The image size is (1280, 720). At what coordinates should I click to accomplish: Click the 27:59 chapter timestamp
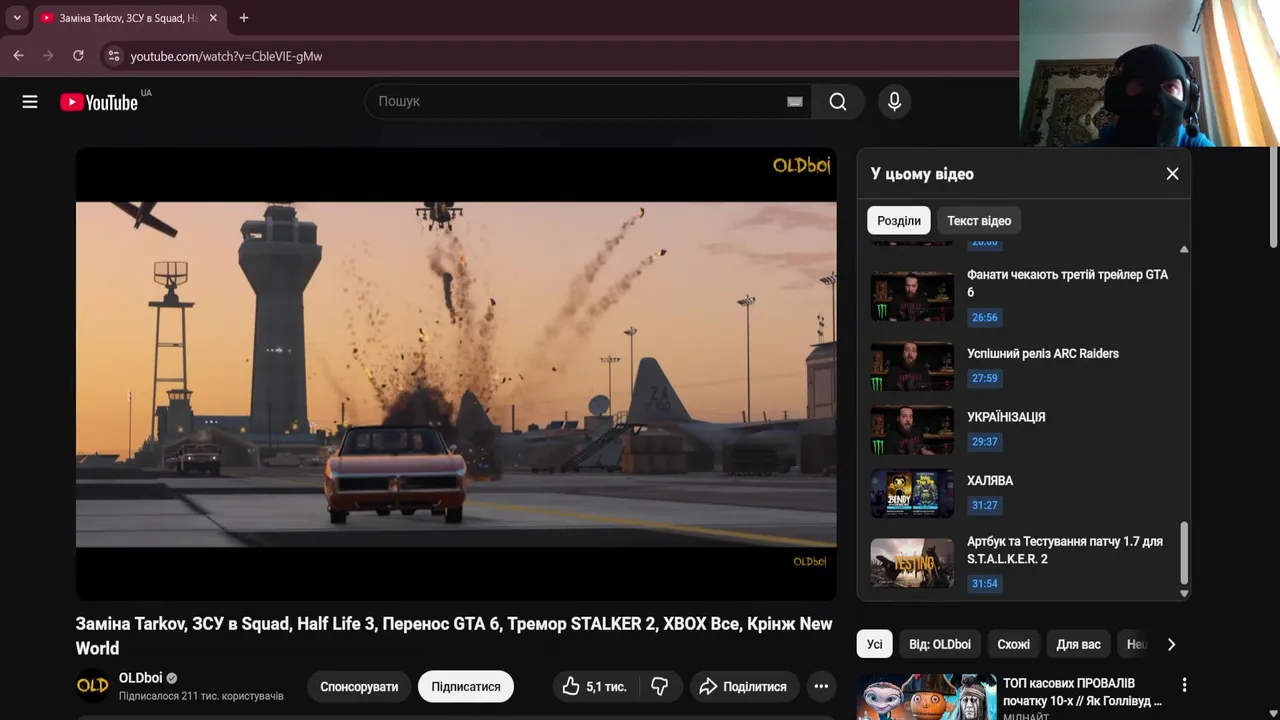[984, 378]
